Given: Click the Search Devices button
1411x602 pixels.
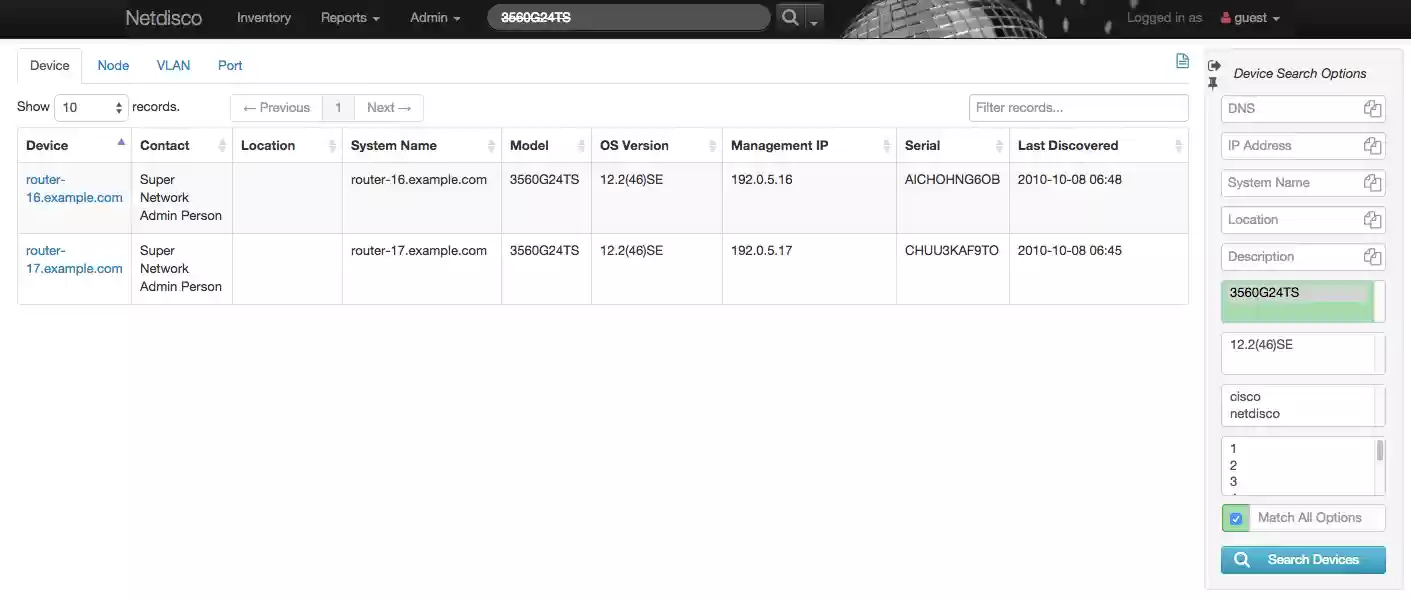Looking at the screenshot, I should click(1302, 559).
